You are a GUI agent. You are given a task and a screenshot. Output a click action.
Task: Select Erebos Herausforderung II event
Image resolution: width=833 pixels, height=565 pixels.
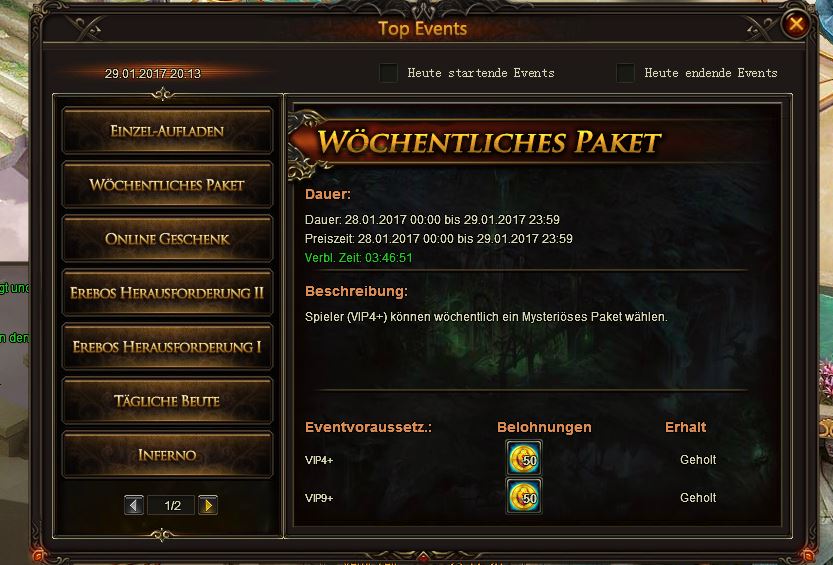click(x=167, y=293)
